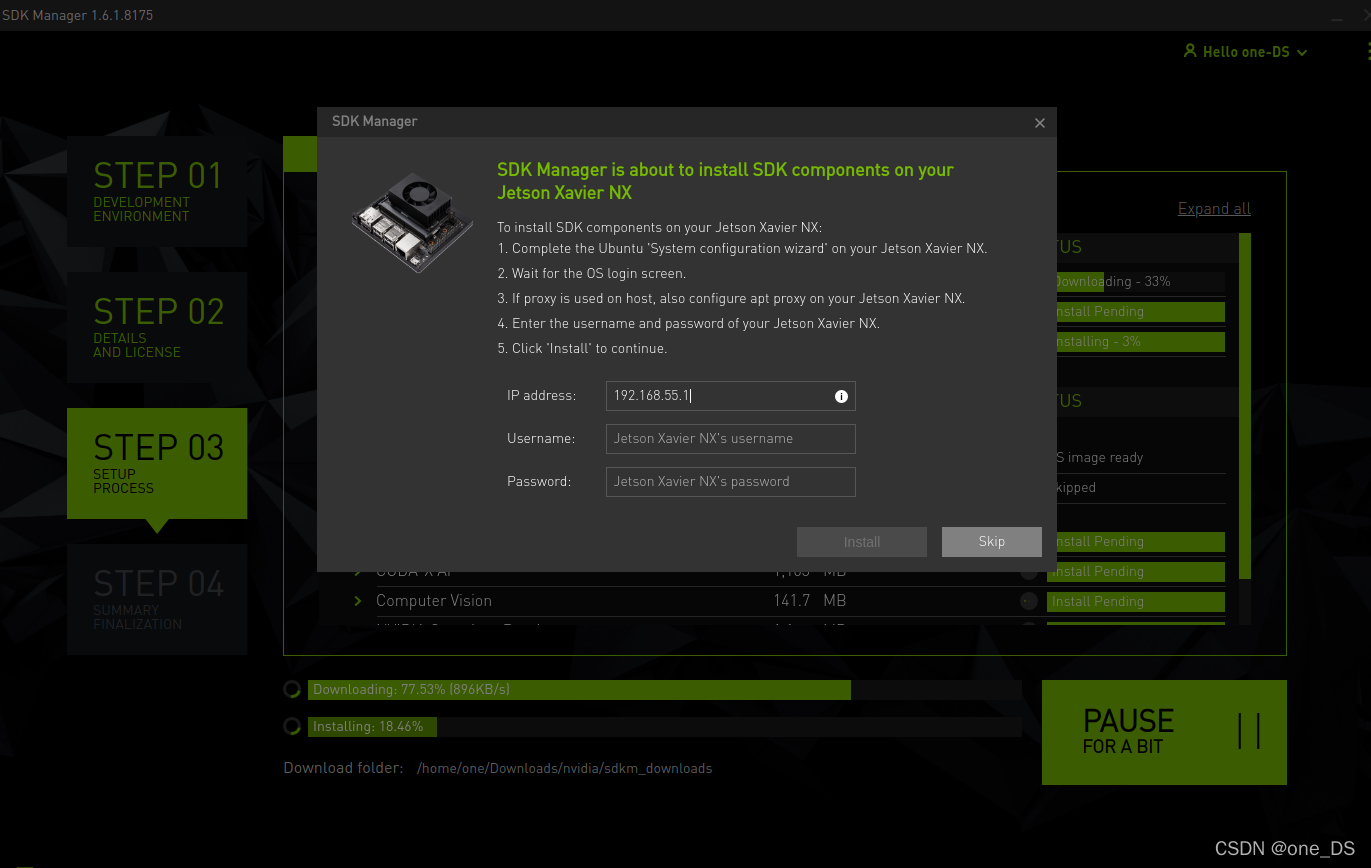Viewport: 1371px width, 868px height.
Task: Close the SDK Manager dialog
Action: coord(1040,123)
